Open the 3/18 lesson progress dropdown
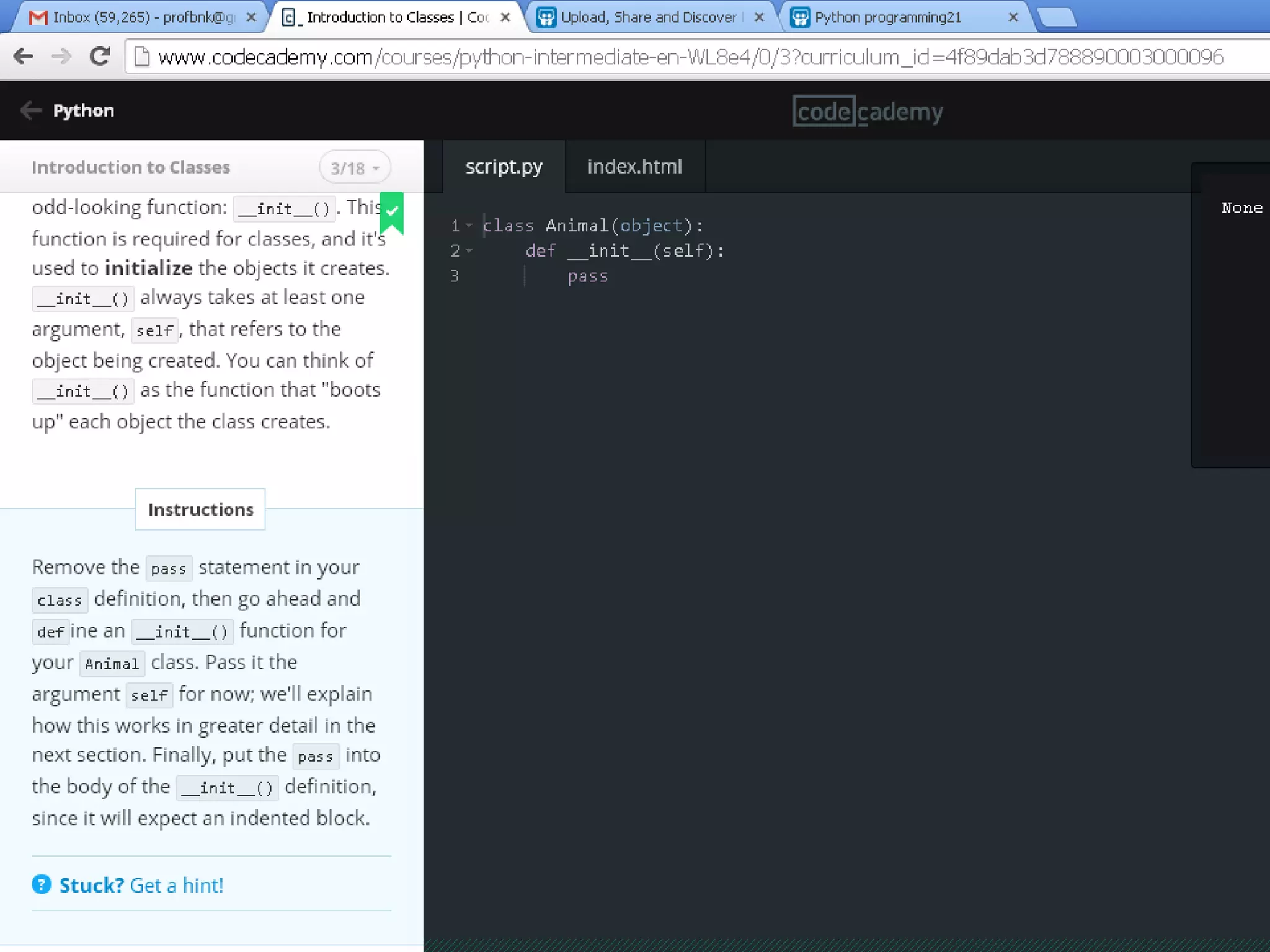The image size is (1270, 952). tap(355, 168)
